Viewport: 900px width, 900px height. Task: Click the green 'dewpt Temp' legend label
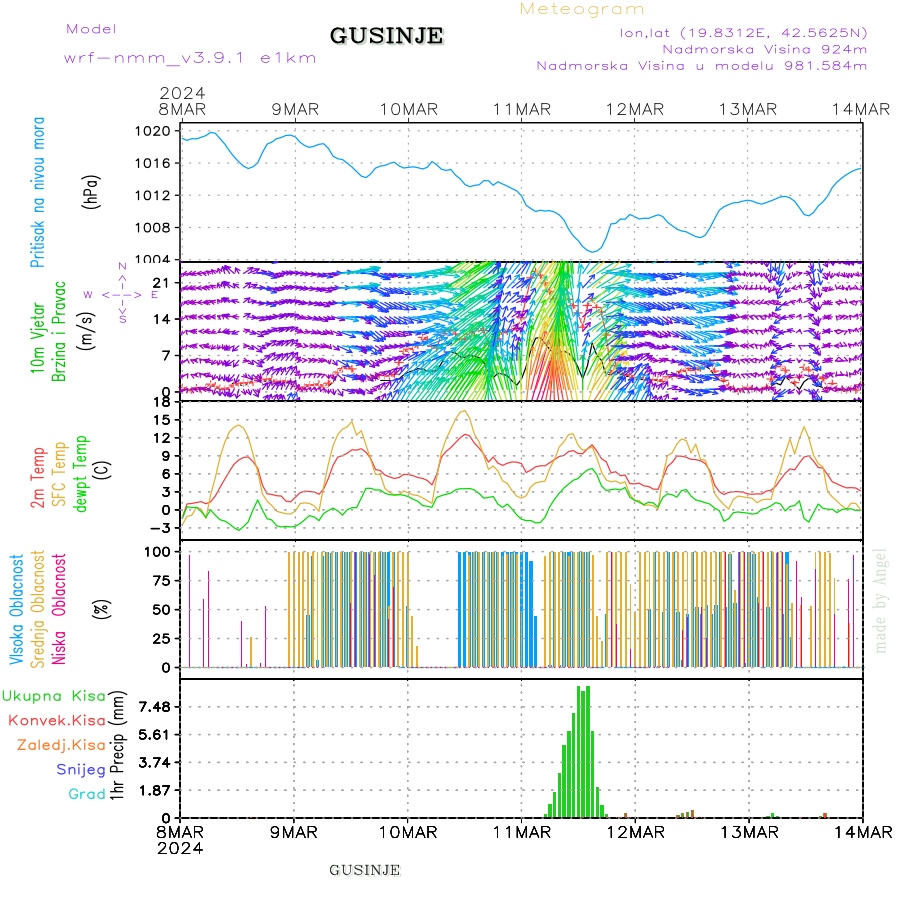coord(80,474)
